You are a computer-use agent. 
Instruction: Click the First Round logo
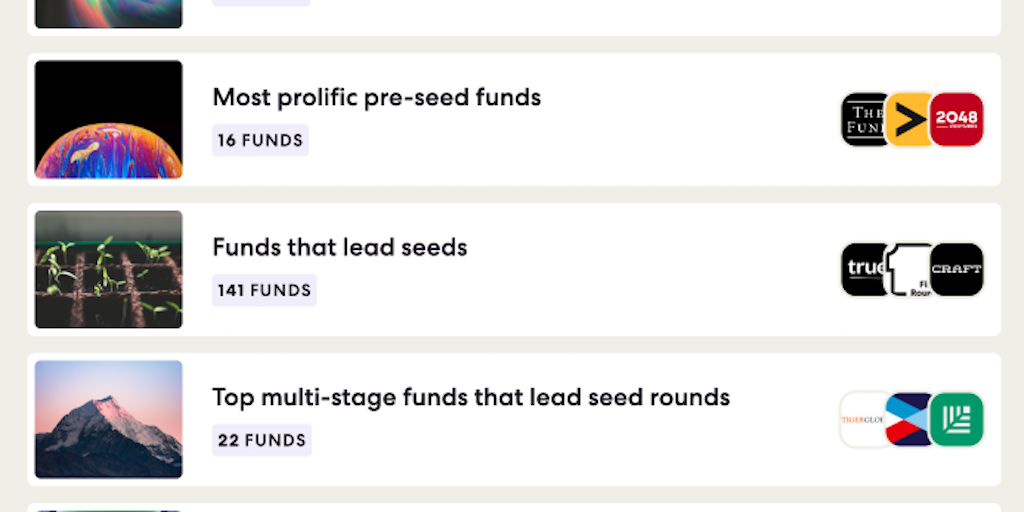910,270
